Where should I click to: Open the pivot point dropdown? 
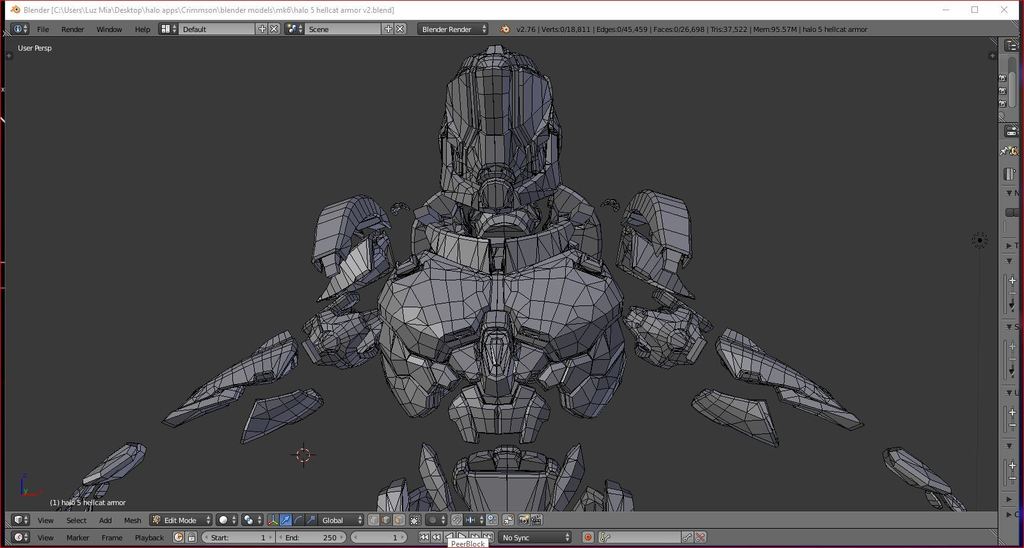(x=252, y=520)
